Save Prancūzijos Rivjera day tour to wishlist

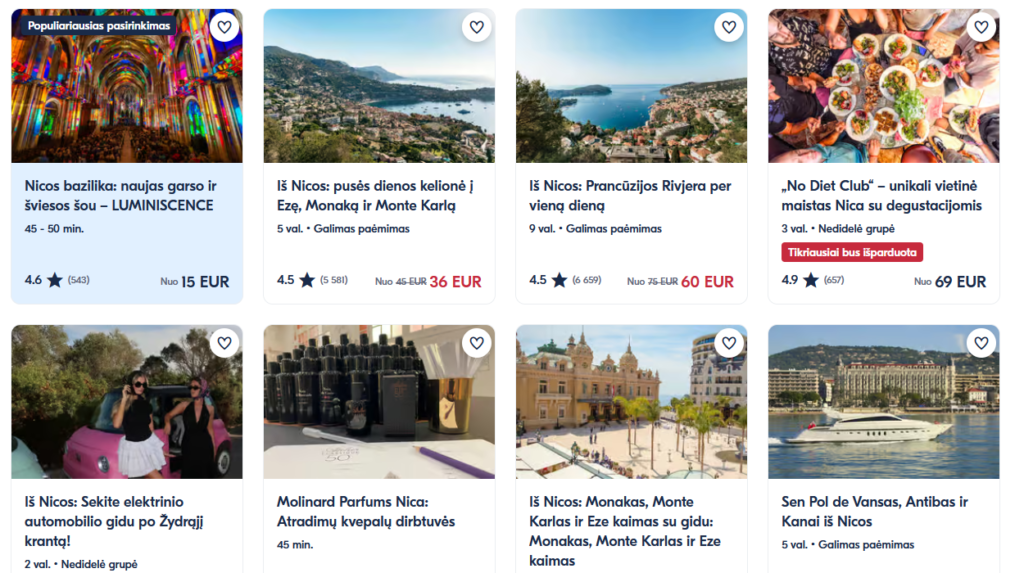(x=728, y=27)
